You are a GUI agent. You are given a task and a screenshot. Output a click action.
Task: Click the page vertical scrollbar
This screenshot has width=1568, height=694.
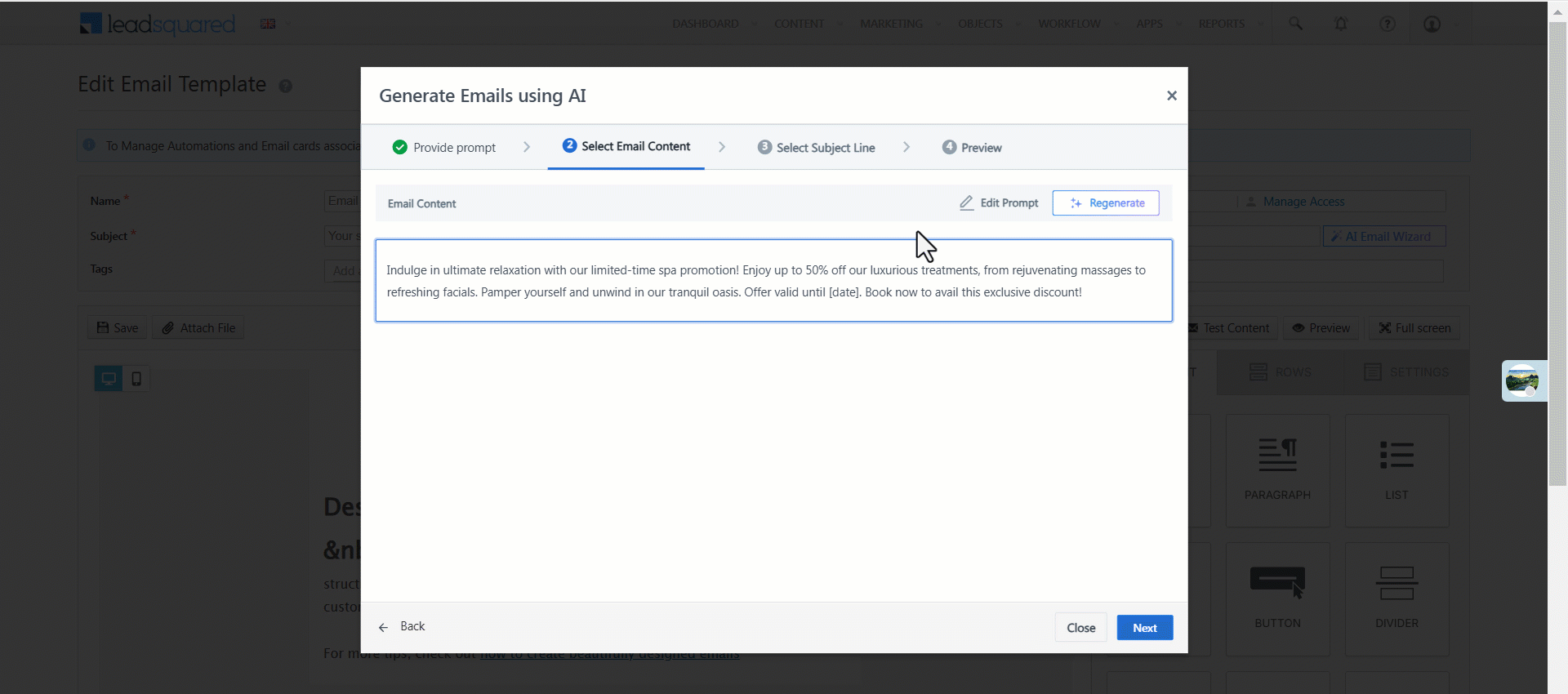coord(1557,253)
